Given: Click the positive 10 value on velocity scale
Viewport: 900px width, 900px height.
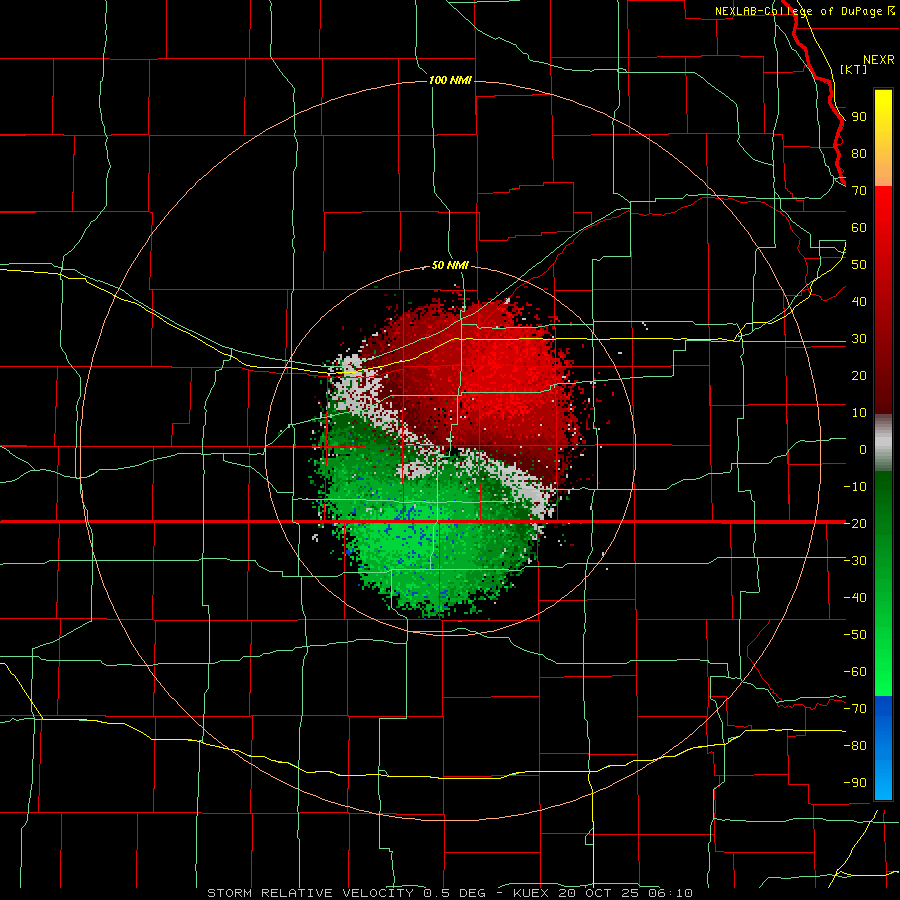Looking at the screenshot, I should pos(859,413).
